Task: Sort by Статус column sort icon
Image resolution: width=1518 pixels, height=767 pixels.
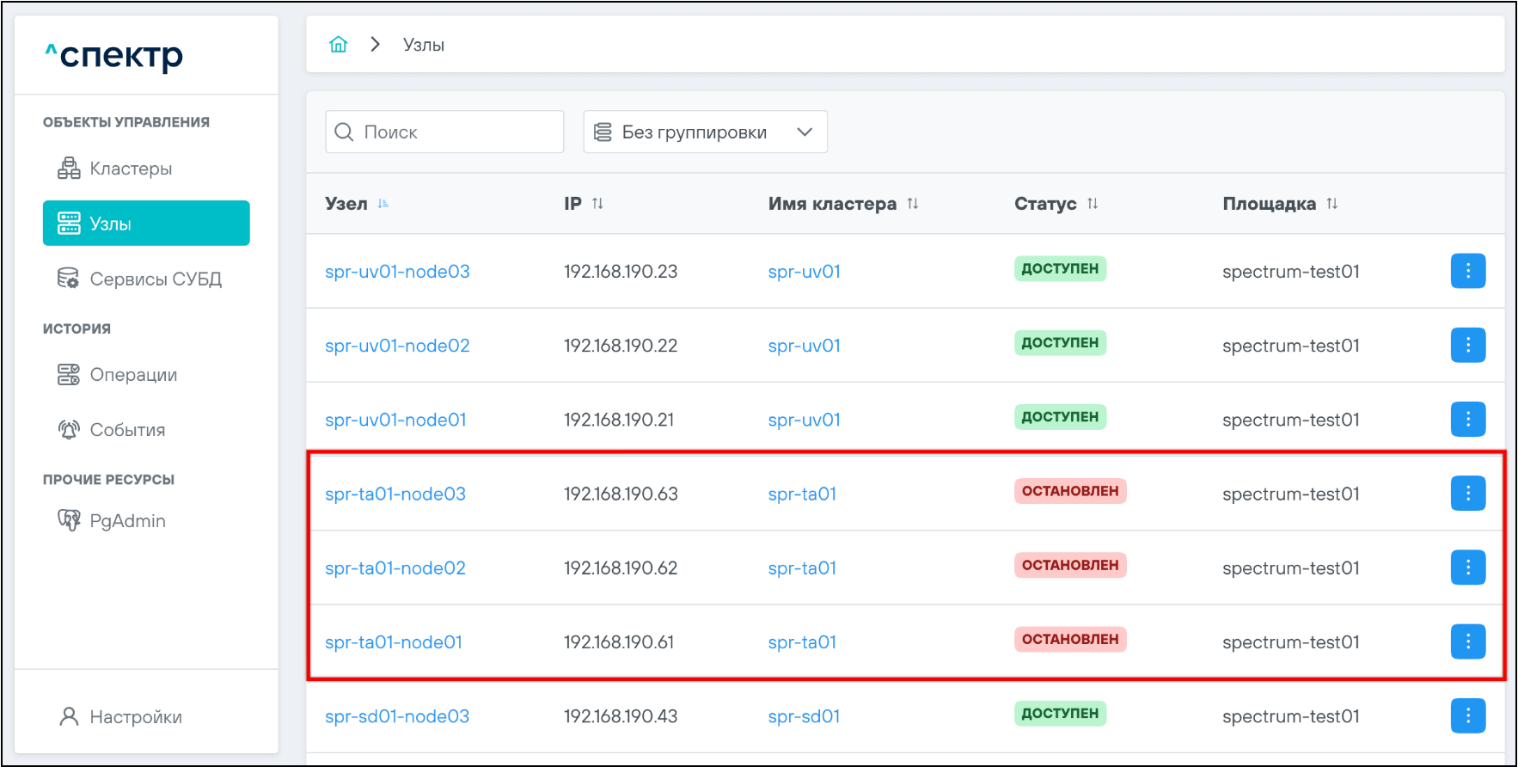Action: click(x=1093, y=204)
